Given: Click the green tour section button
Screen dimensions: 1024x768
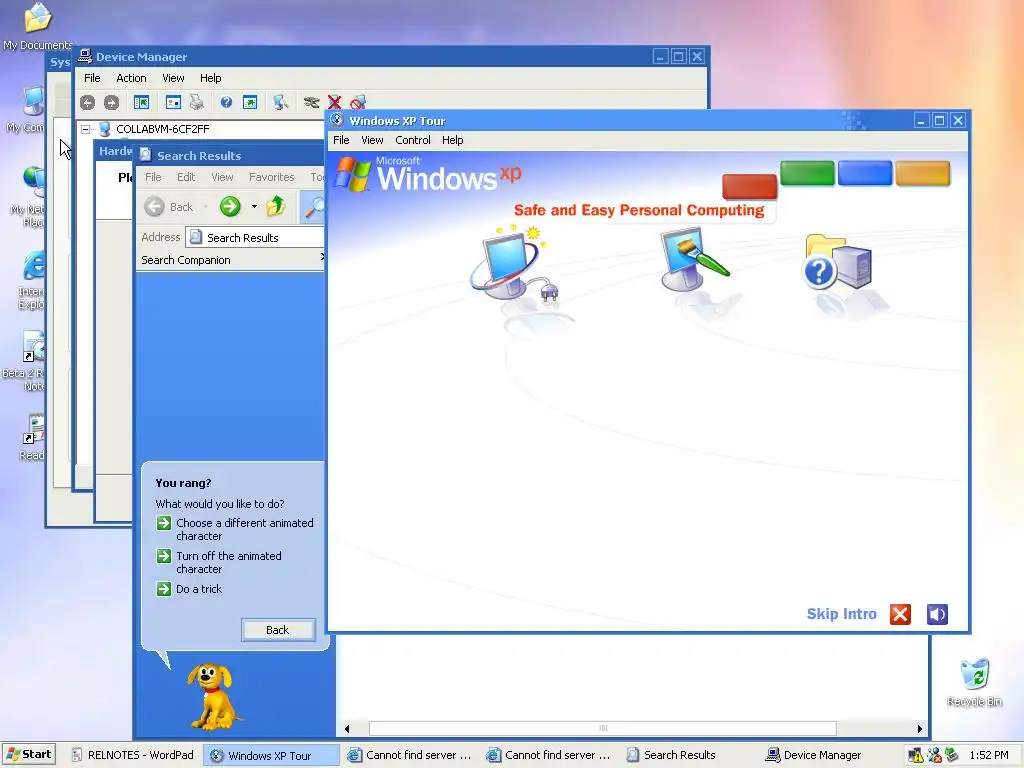Looking at the screenshot, I should 807,173.
